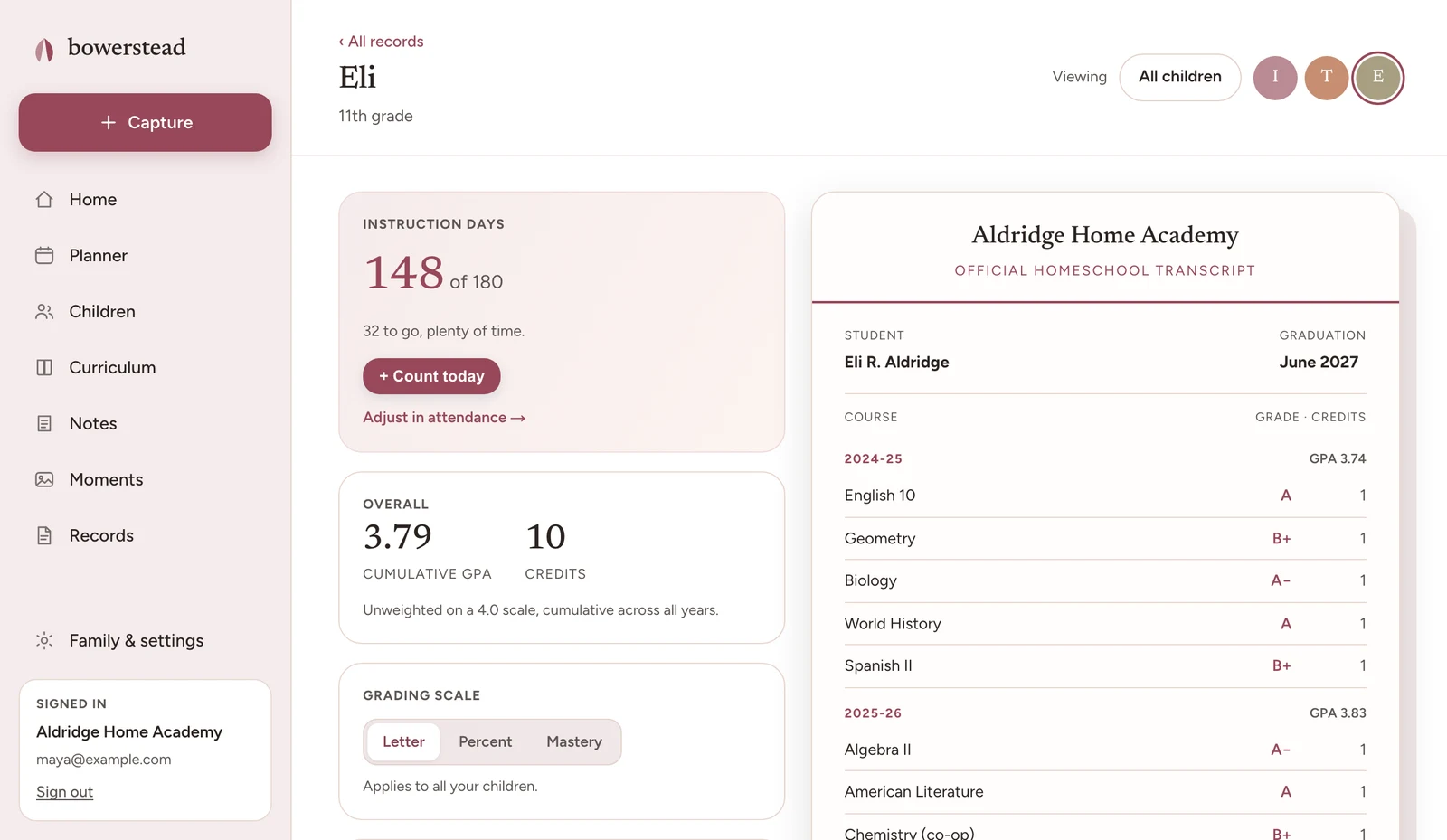Click the Spanish II course row
1447x840 pixels.
click(1105, 666)
